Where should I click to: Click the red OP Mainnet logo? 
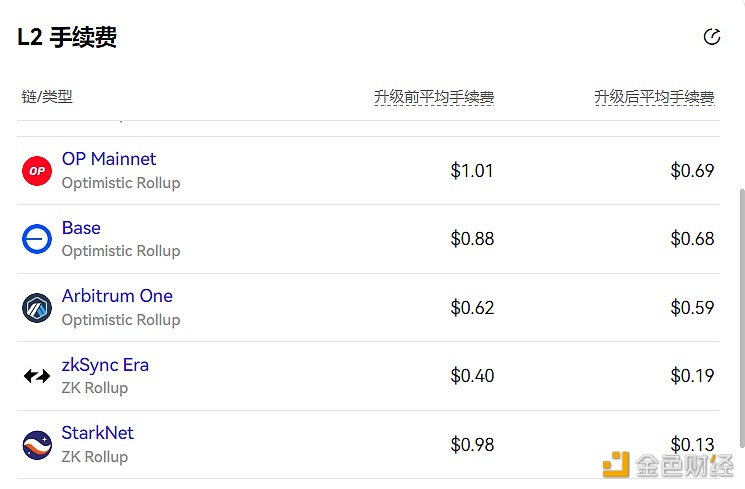(x=37, y=171)
